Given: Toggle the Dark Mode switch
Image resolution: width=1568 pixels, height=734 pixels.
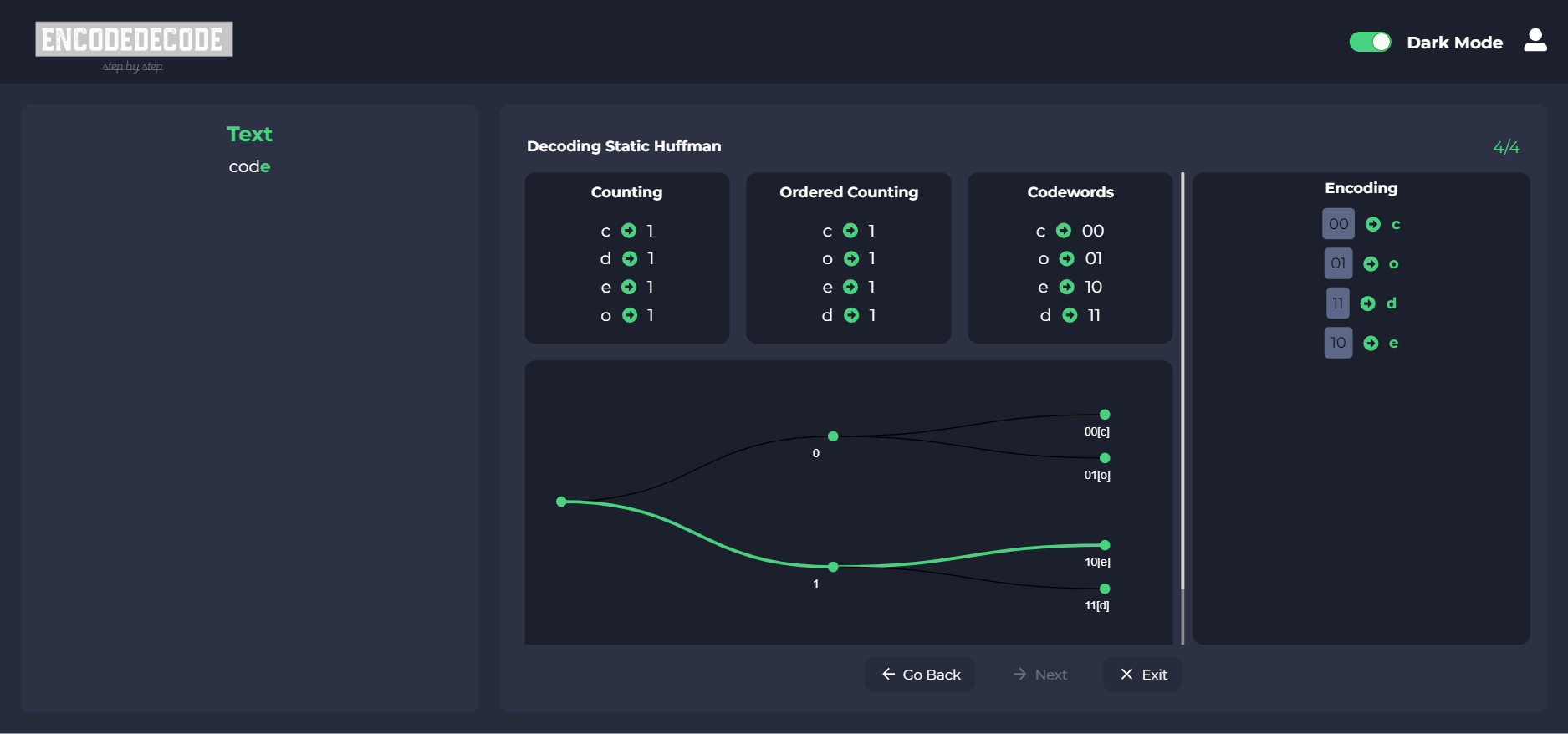Looking at the screenshot, I should tap(1370, 42).
